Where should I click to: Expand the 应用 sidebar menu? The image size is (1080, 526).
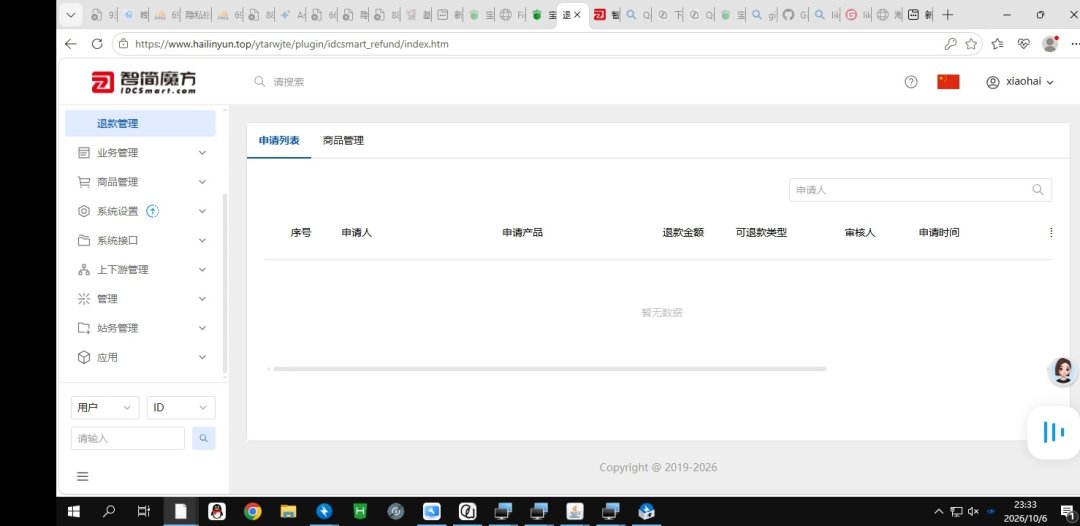point(143,358)
